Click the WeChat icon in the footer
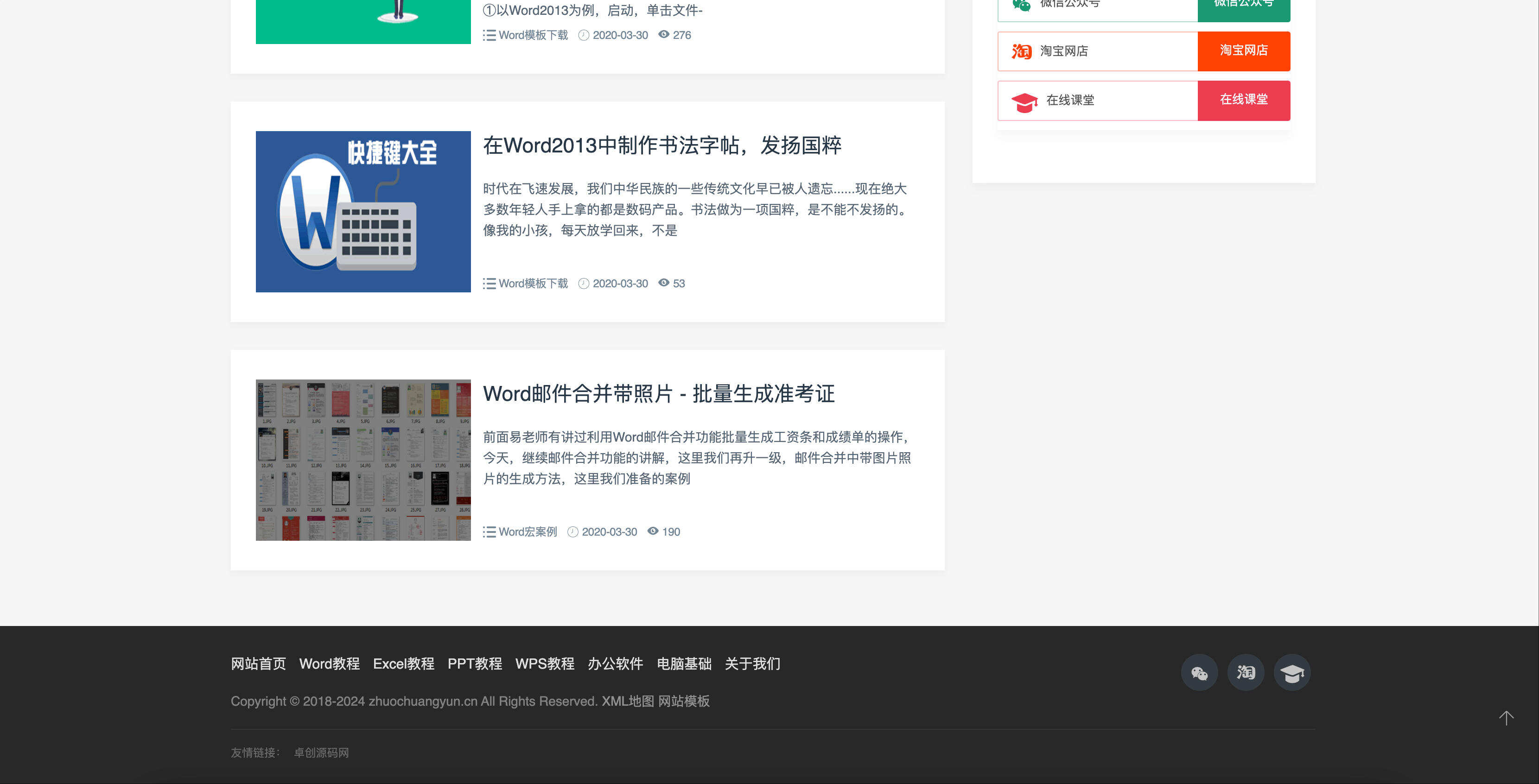 (1199, 673)
